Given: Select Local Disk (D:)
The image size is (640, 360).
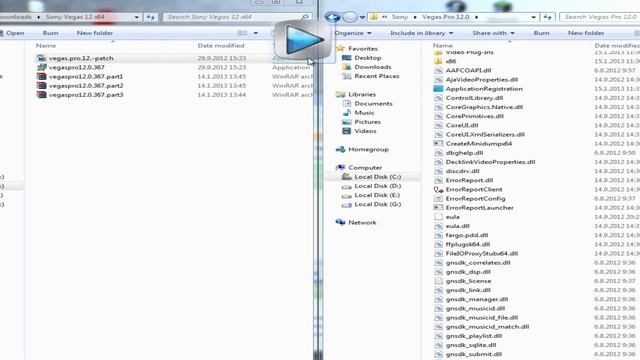Looking at the screenshot, I should click(x=378, y=186).
